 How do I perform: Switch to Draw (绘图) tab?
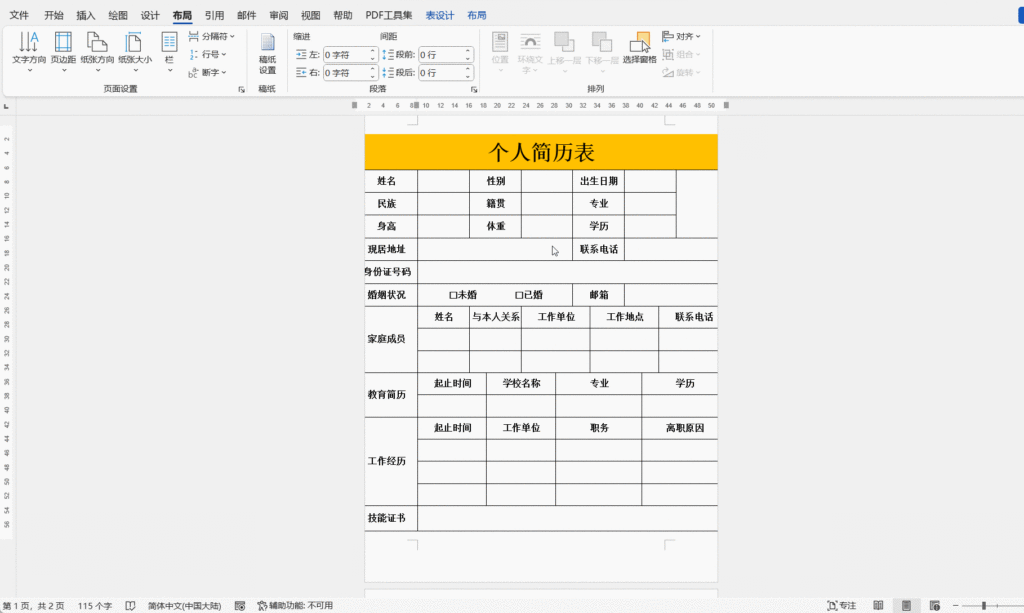(118, 15)
